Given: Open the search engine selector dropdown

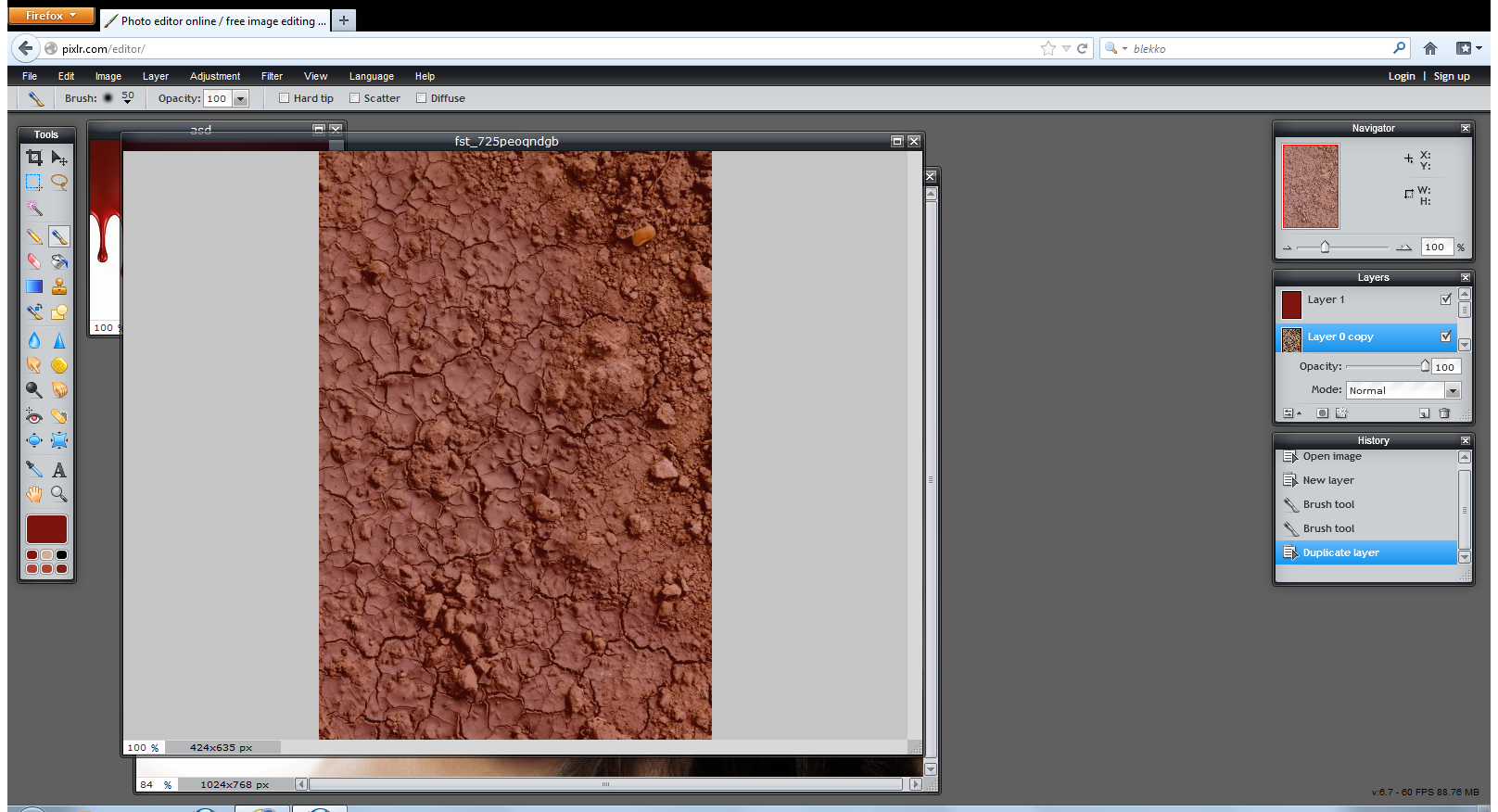Looking at the screenshot, I should [1115, 48].
